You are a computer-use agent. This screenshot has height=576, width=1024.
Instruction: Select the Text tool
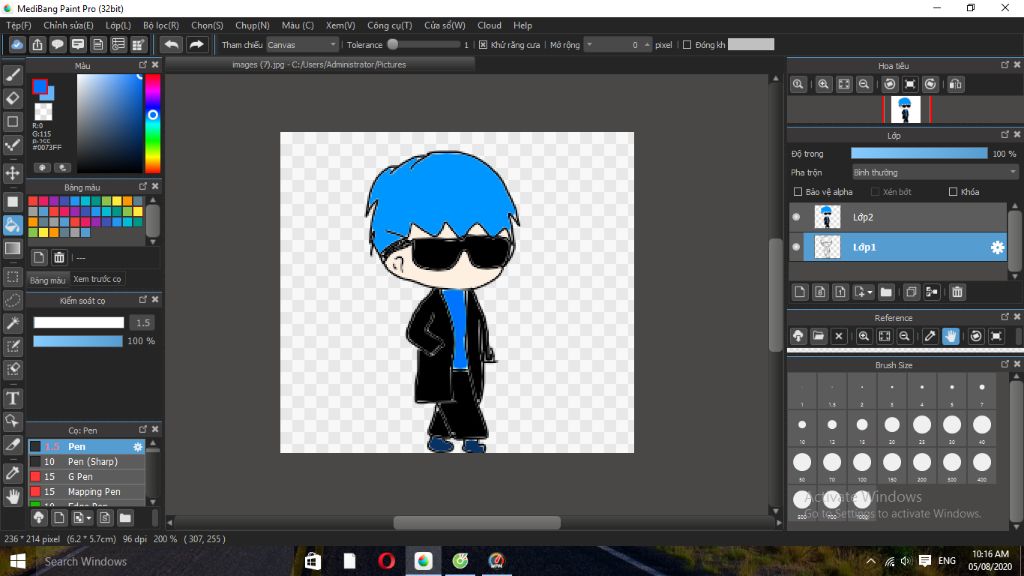(12, 398)
